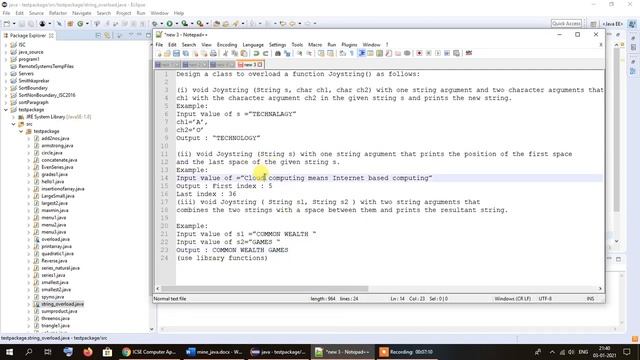Screen dimensions: 640x360
Task: Click Notepad++ horizontal scroll right arrow
Action: pos(600,289)
